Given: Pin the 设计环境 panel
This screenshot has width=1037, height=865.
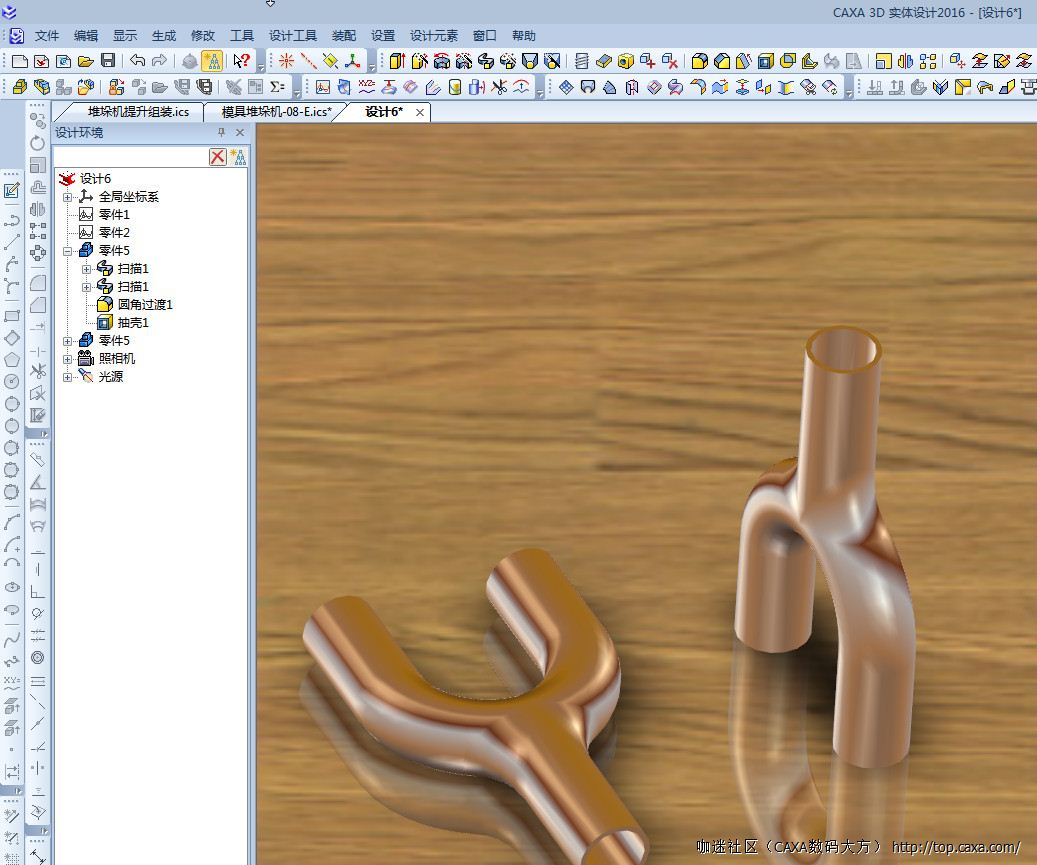Looking at the screenshot, I should [x=222, y=132].
